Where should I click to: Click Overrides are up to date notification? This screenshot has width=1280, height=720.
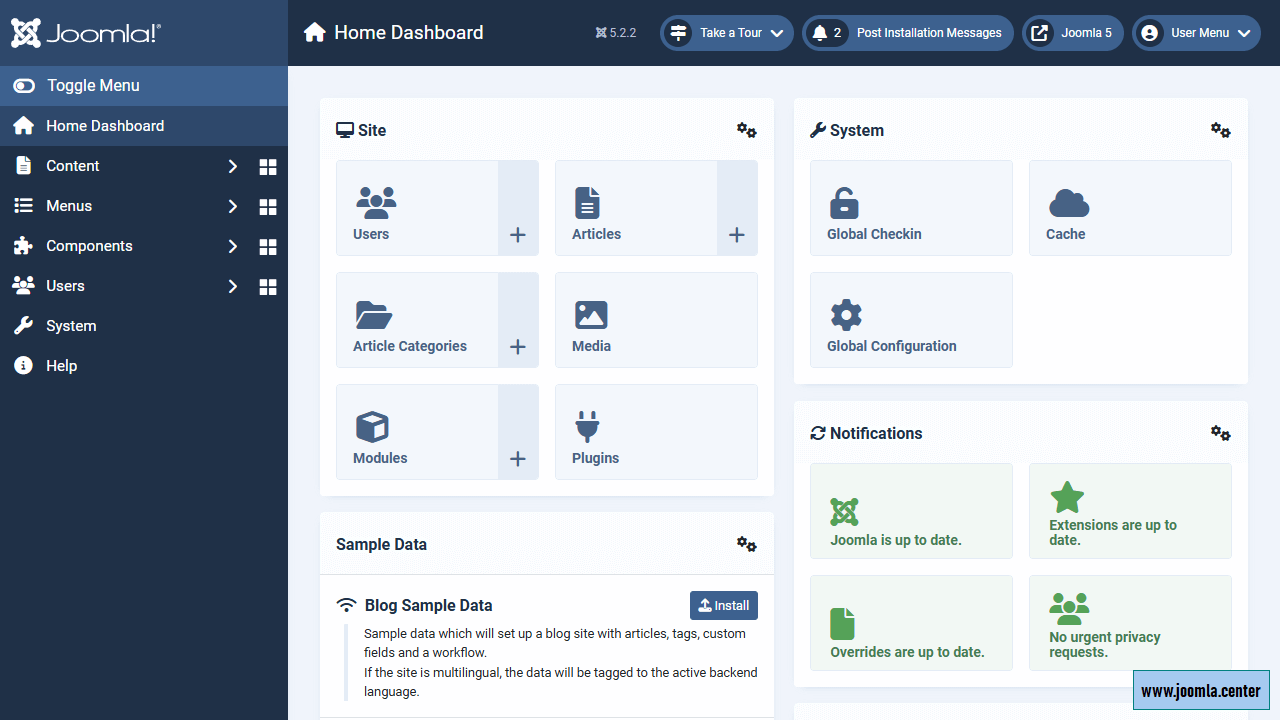click(x=911, y=623)
